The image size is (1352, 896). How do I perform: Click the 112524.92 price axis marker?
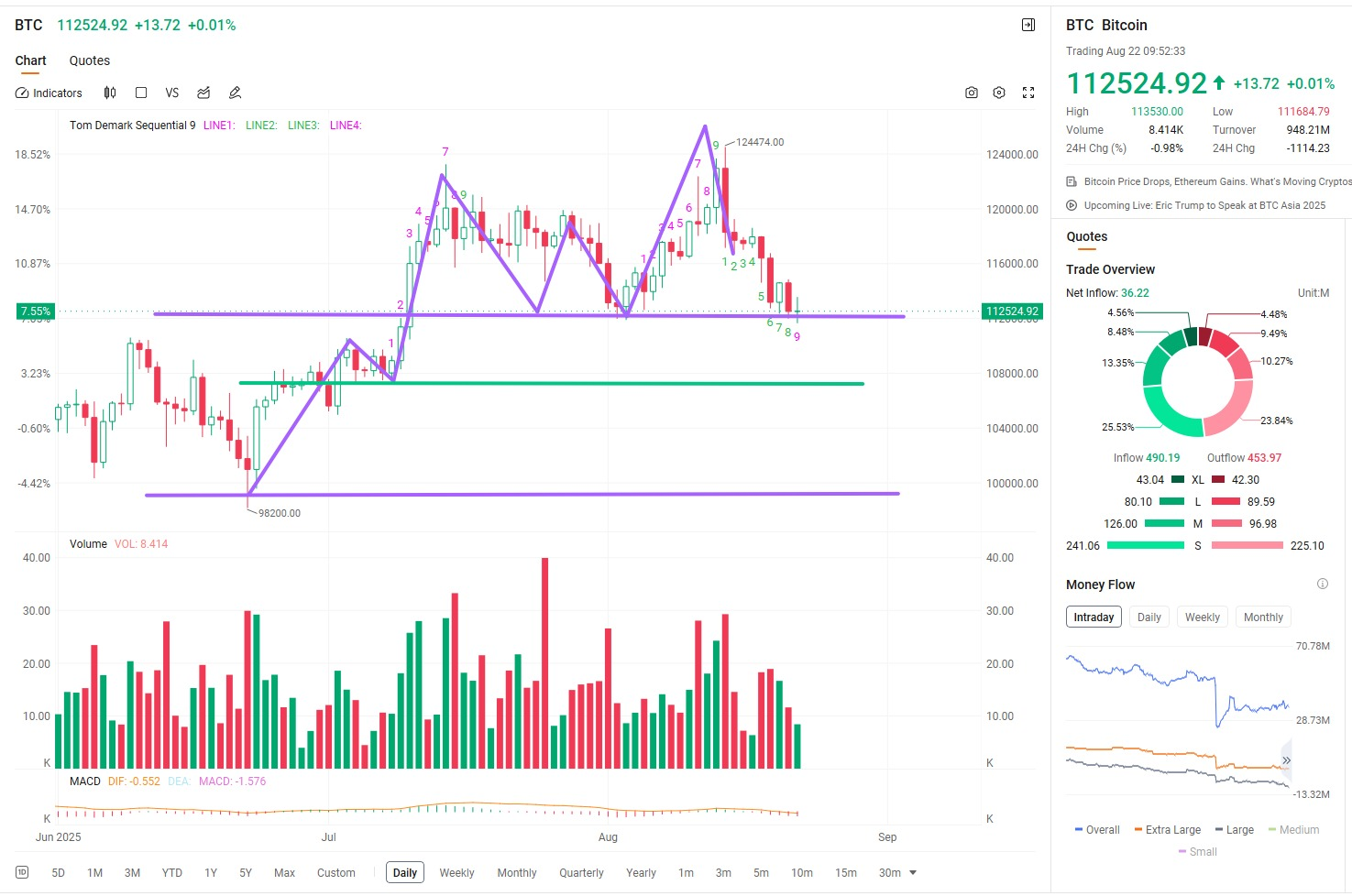pyautogui.click(x=1012, y=311)
